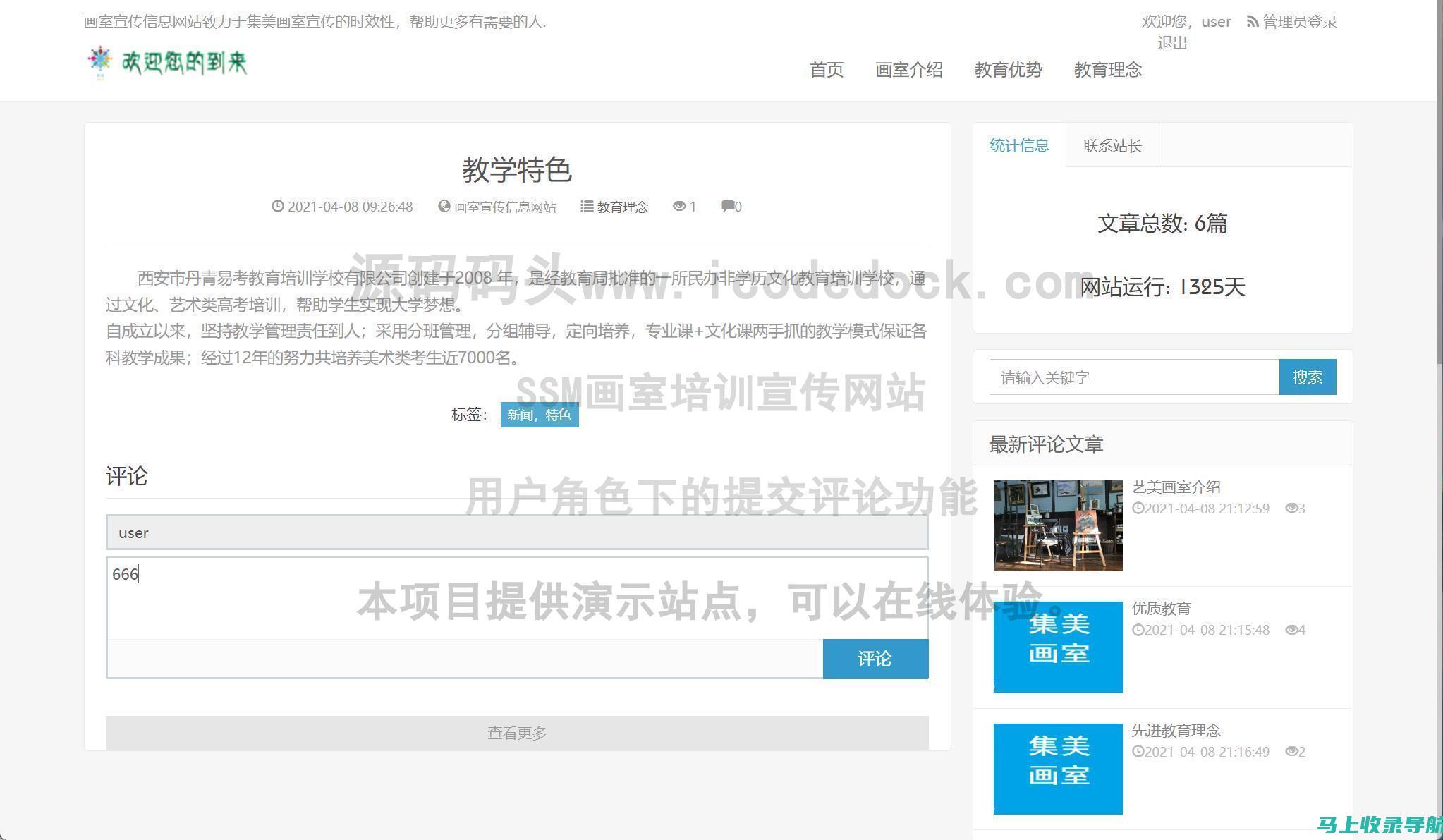Click the 2021-04-08 21:12:59 timestamp
This screenshot has height=840, width=1443.
(1207, 509)
